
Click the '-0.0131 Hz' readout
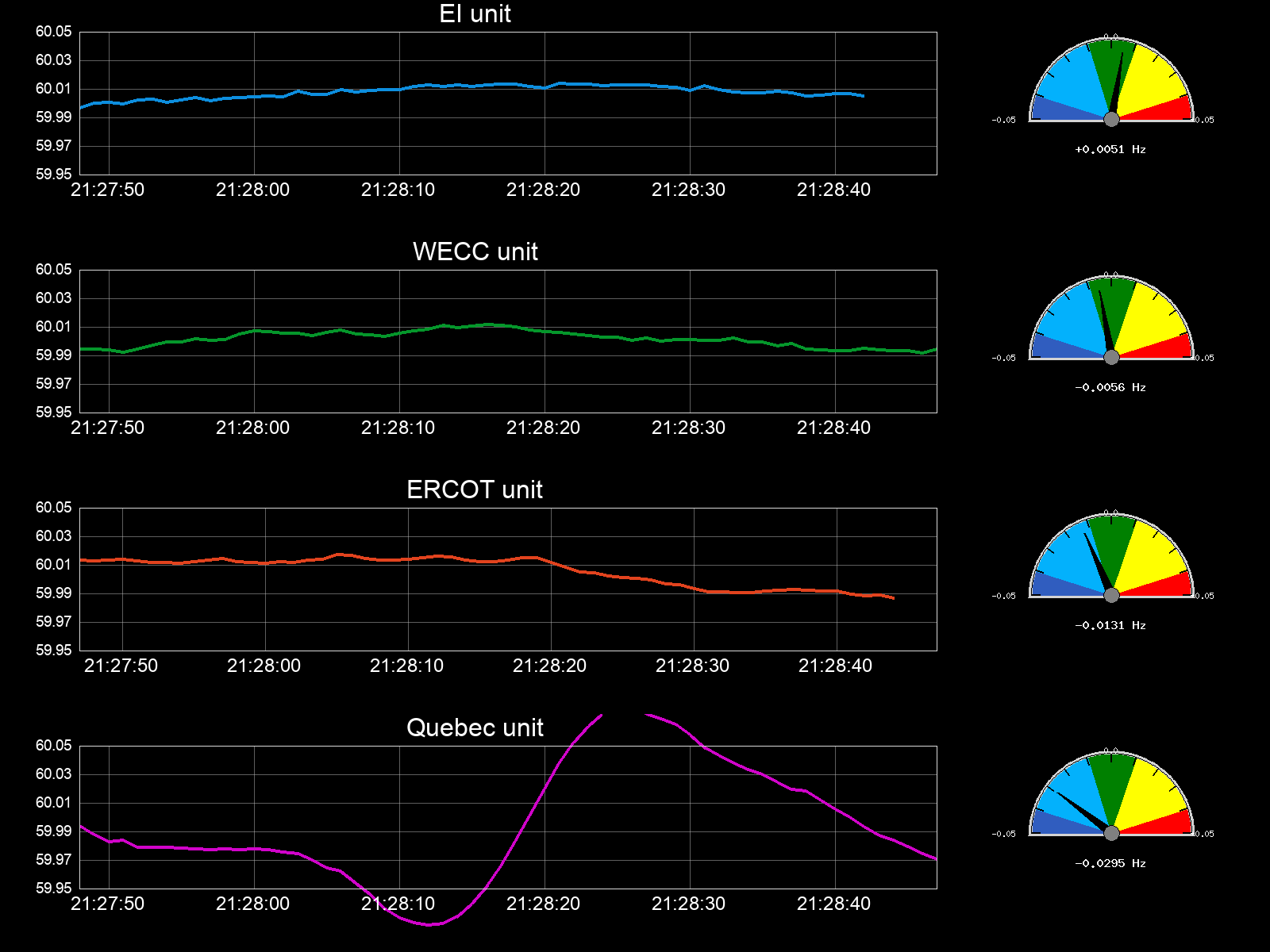1110,625
